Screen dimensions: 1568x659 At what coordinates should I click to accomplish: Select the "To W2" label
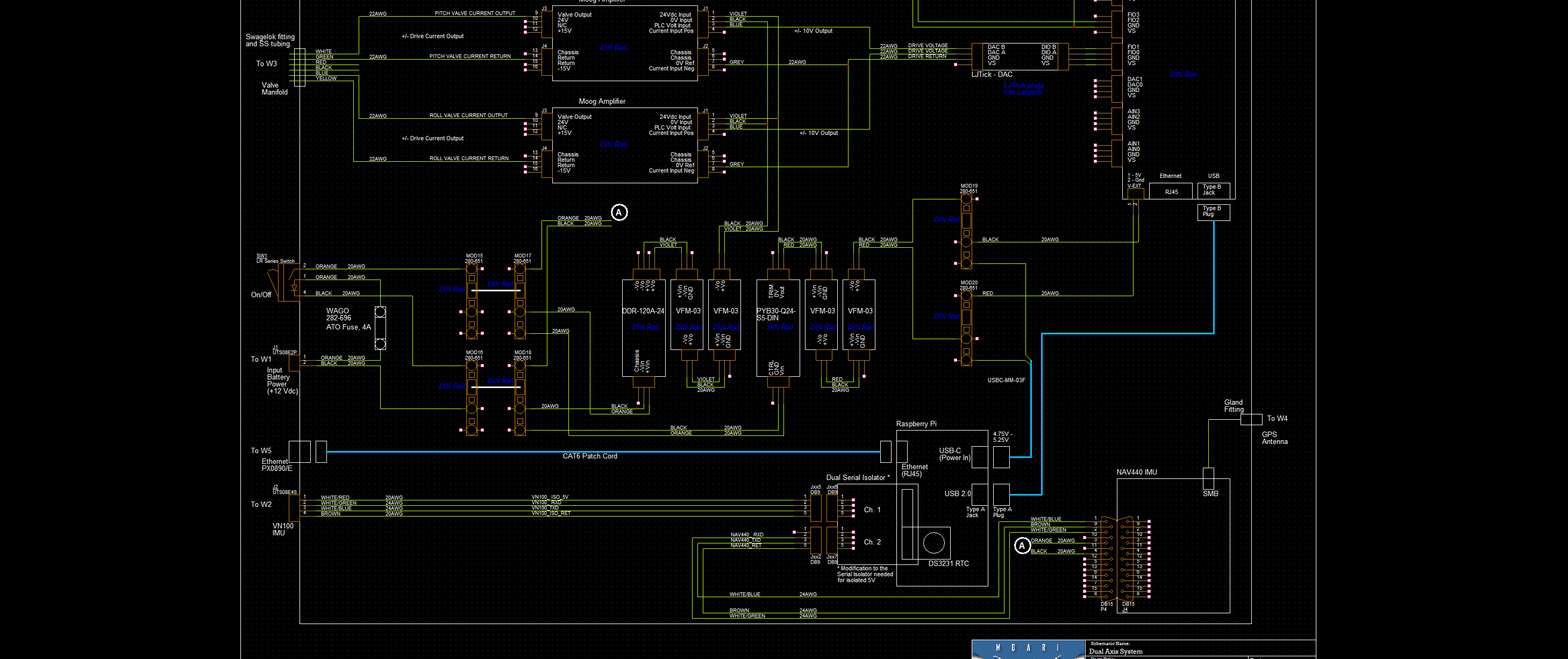[x=261, y=504]
